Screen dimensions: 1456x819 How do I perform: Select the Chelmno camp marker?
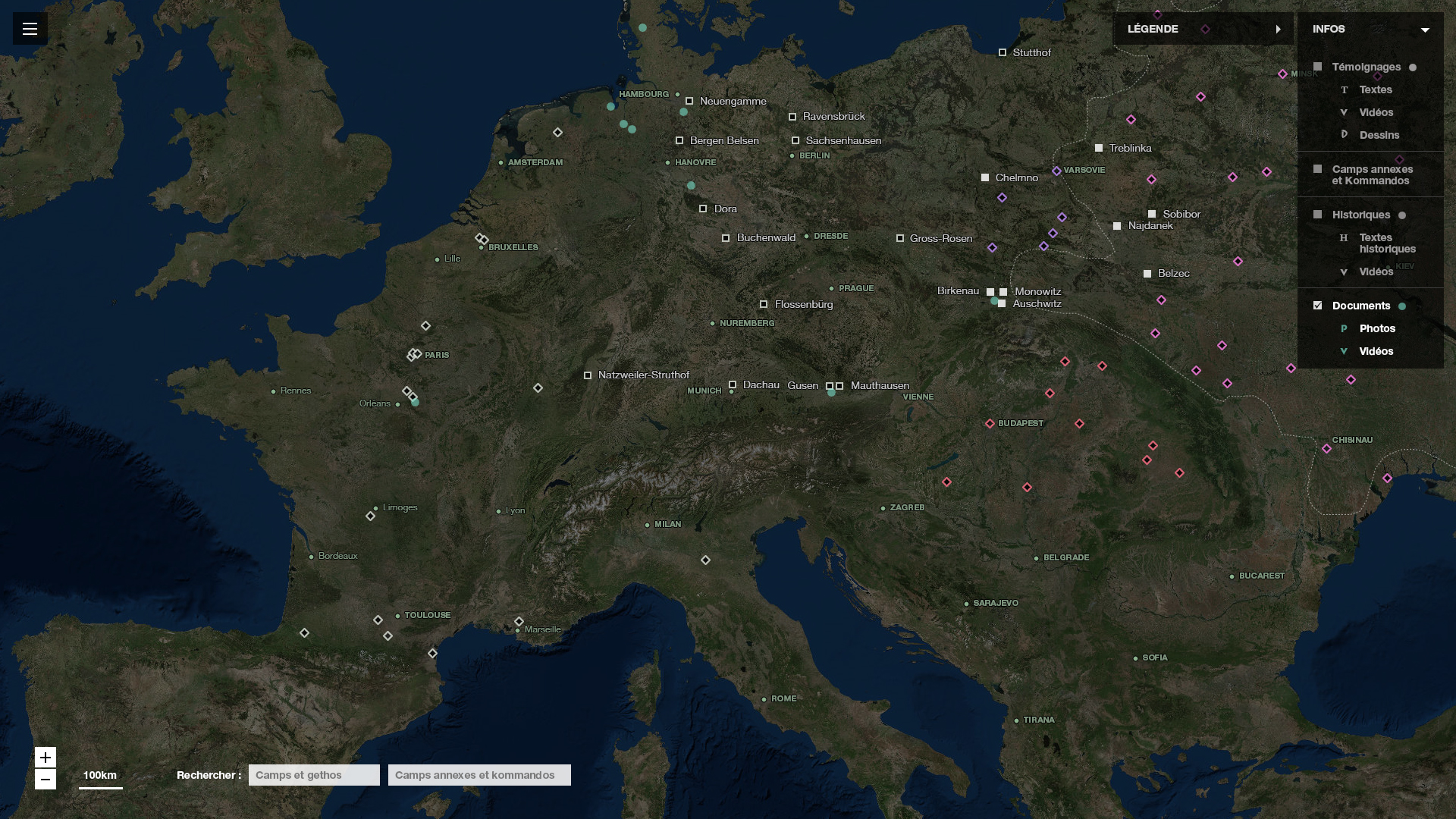pos(985,177)
